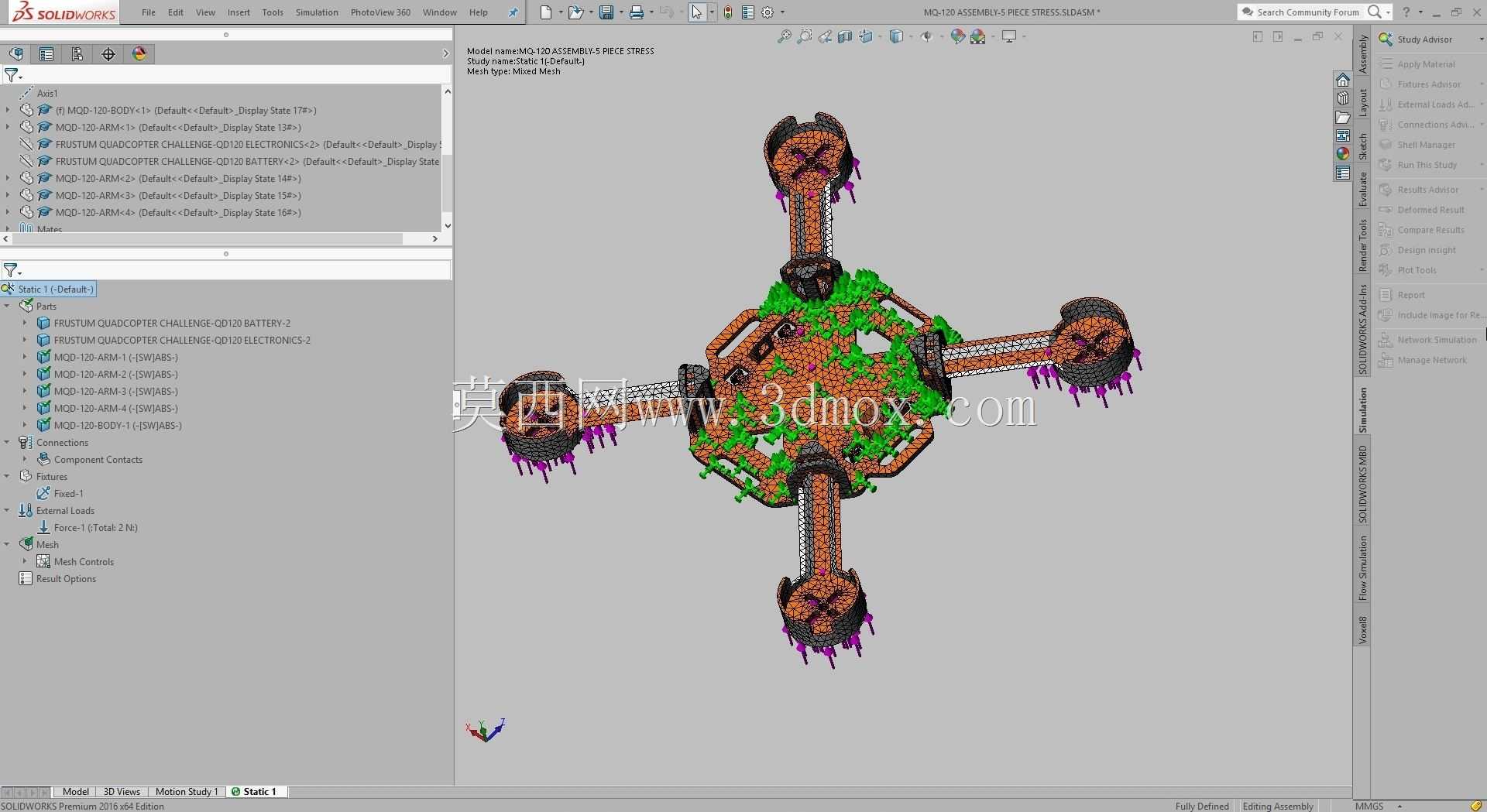Click the Section View icon
The width and height of the screenshot is (1487, 812).
coord(845,36)
